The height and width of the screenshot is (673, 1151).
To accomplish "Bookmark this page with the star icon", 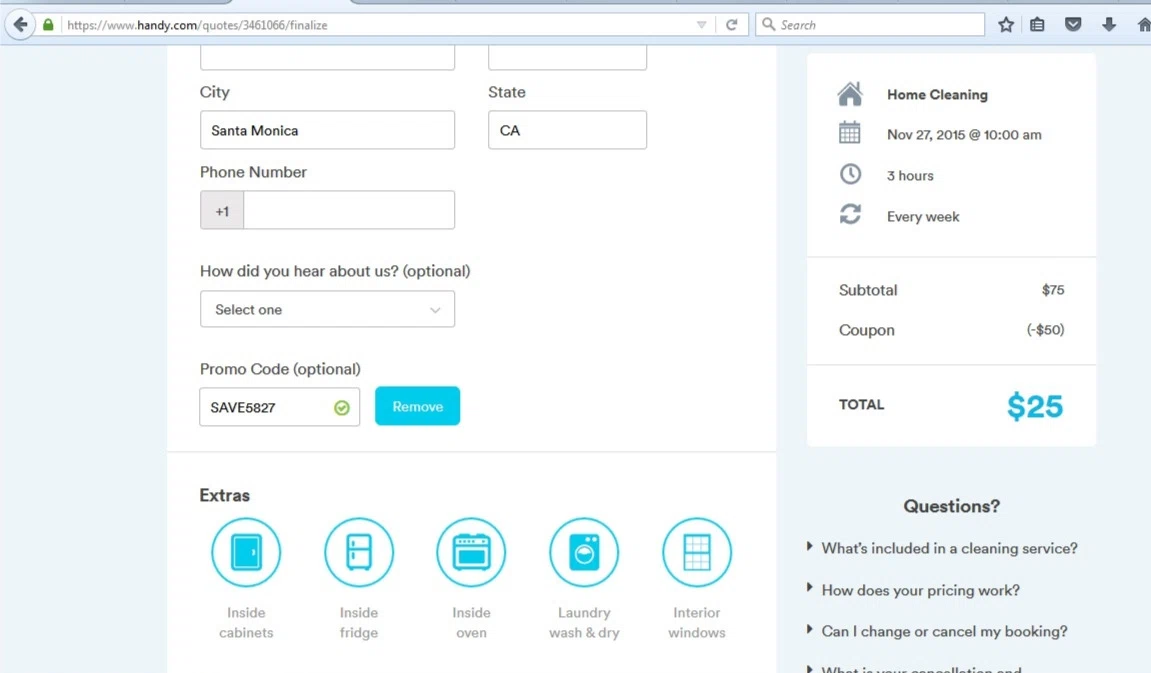I will tap(1006, 25).
